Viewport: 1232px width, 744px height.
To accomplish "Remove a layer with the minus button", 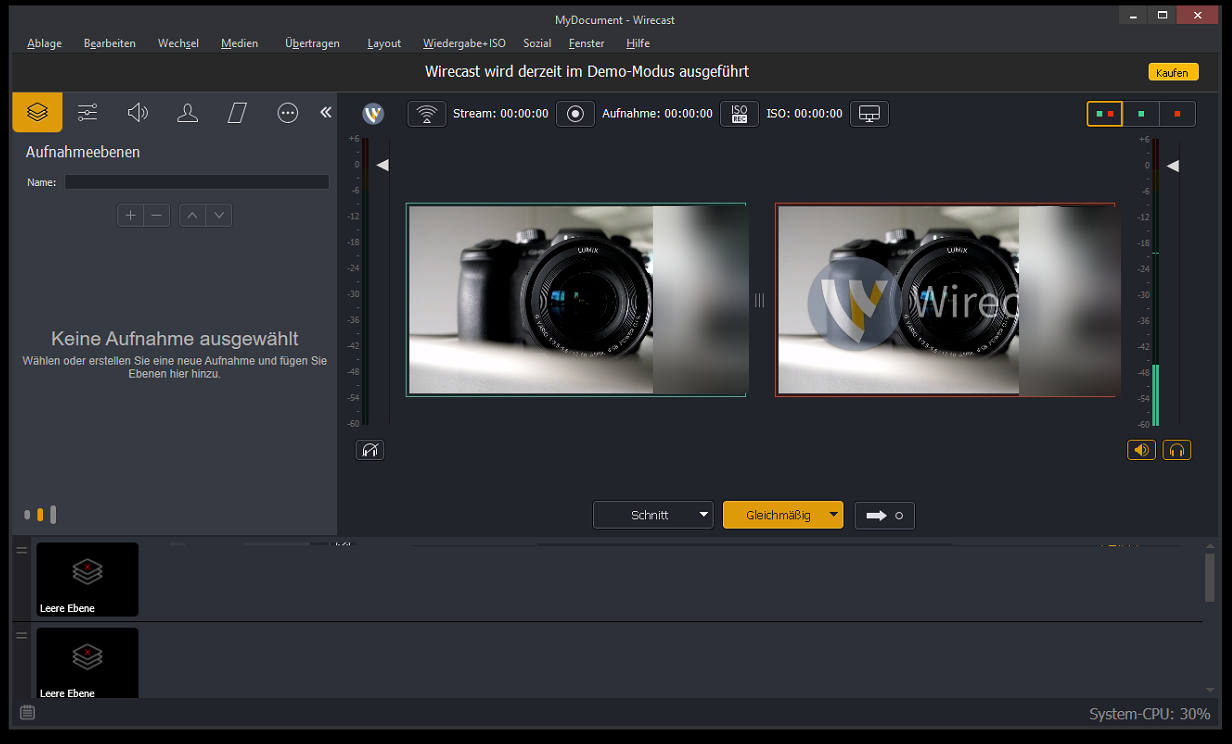I will click(x=157, y=215).
